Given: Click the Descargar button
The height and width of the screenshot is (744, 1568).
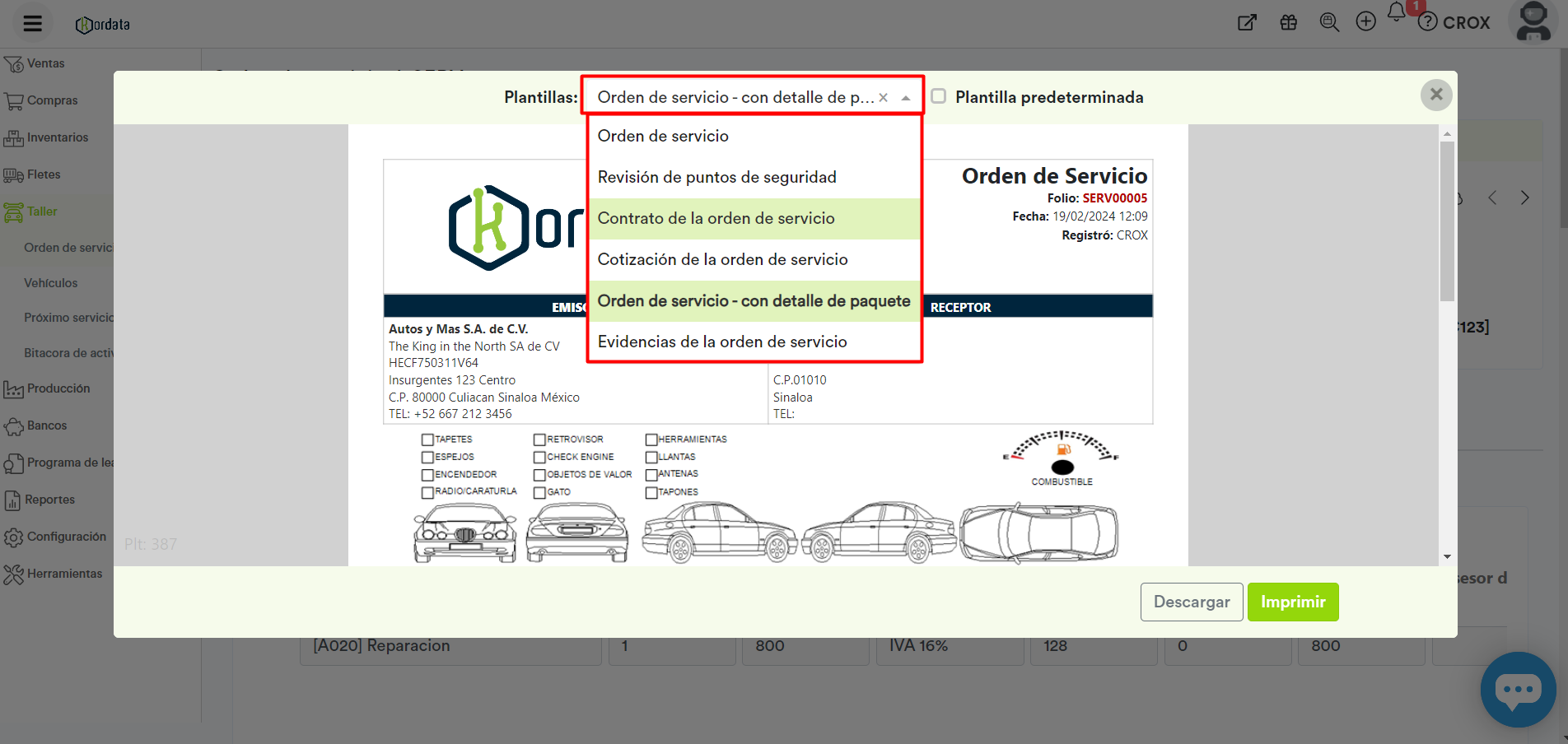Looking at the screenshot, I should pyautogui.click(x=1191, y=602).
